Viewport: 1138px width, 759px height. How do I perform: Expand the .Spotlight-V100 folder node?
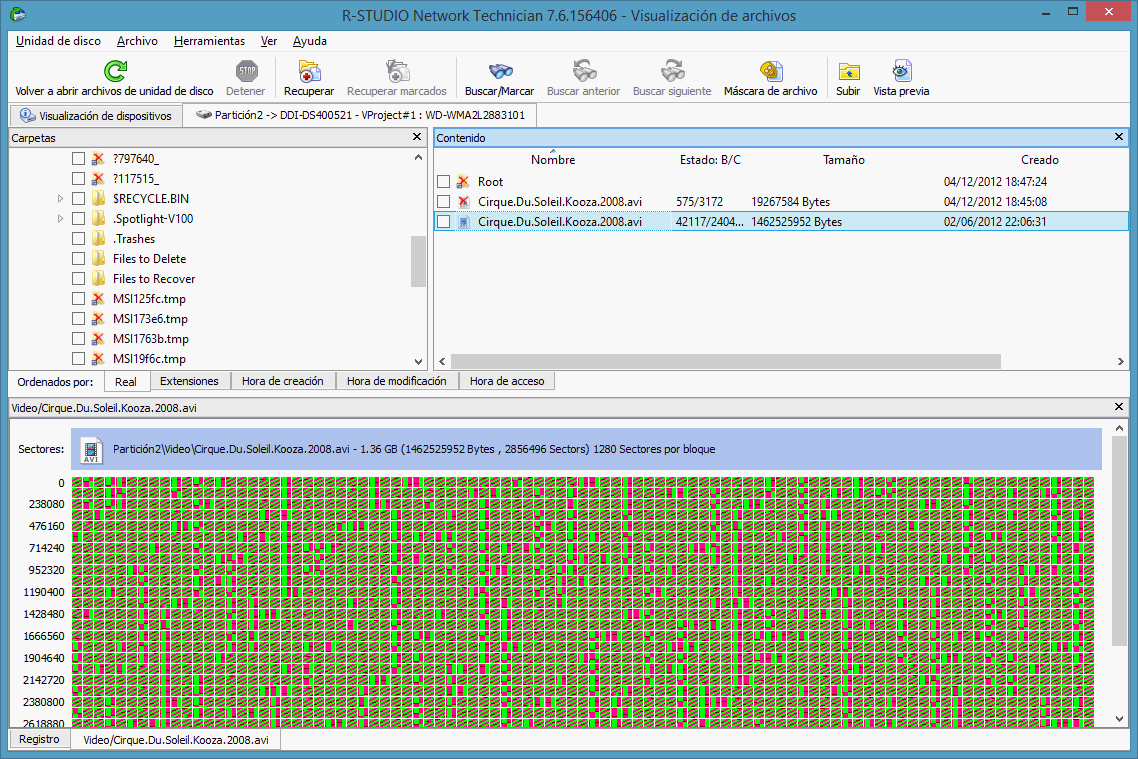coord(61,219)
